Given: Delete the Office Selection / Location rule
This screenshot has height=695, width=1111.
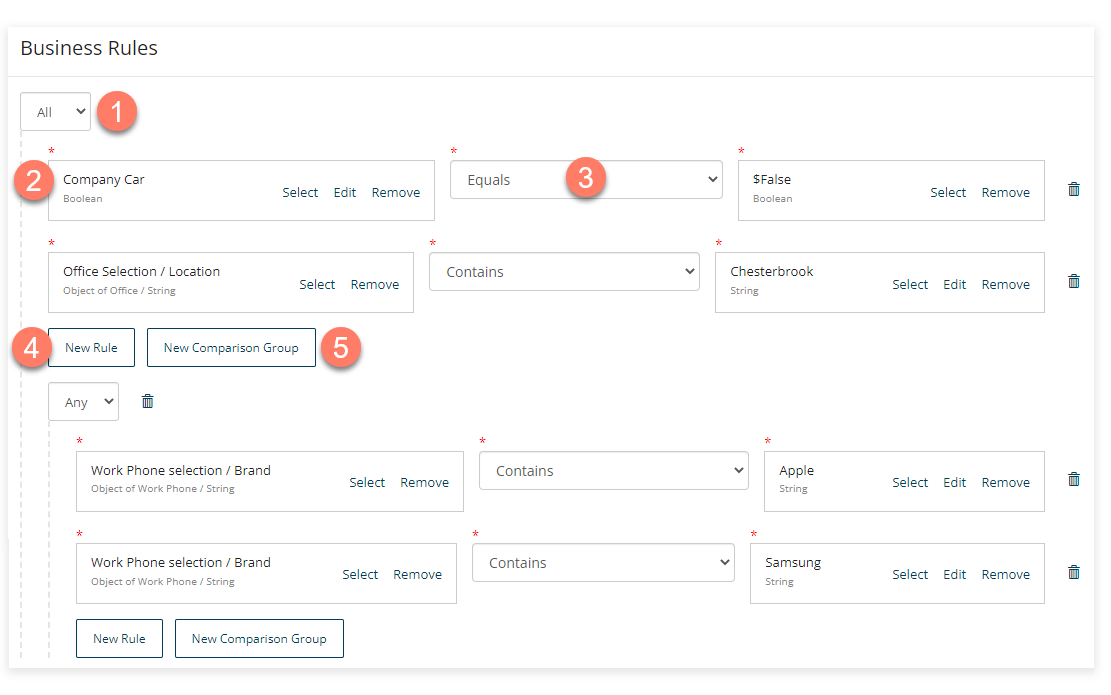Looking at the screenshot, I should click(1073, 281).
